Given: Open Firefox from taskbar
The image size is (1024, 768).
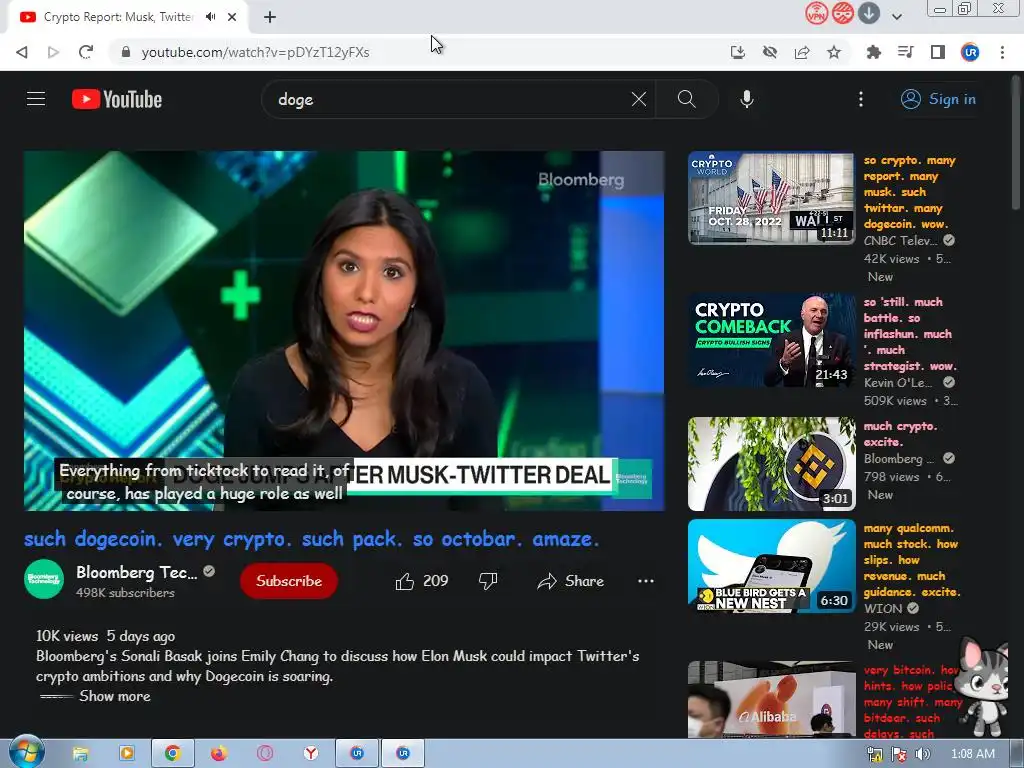Looking at the screenshot, I should (219, 754).
